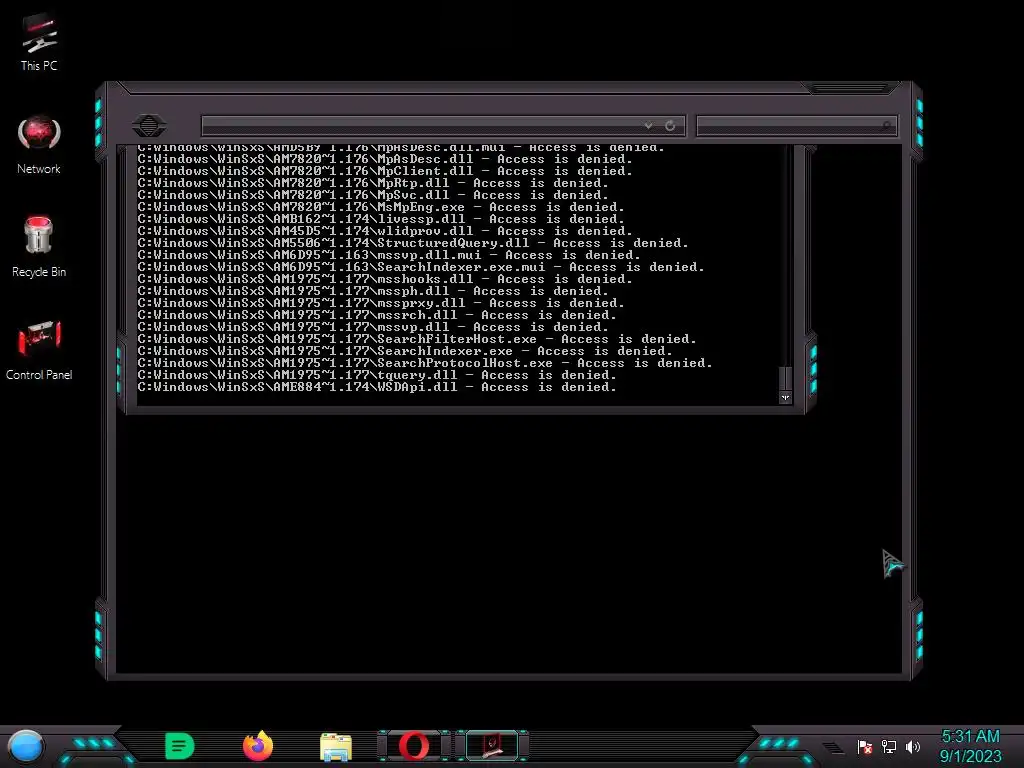Click the MpClient.dll line in console
The image size is (1024, 768).
coord(385,171)
